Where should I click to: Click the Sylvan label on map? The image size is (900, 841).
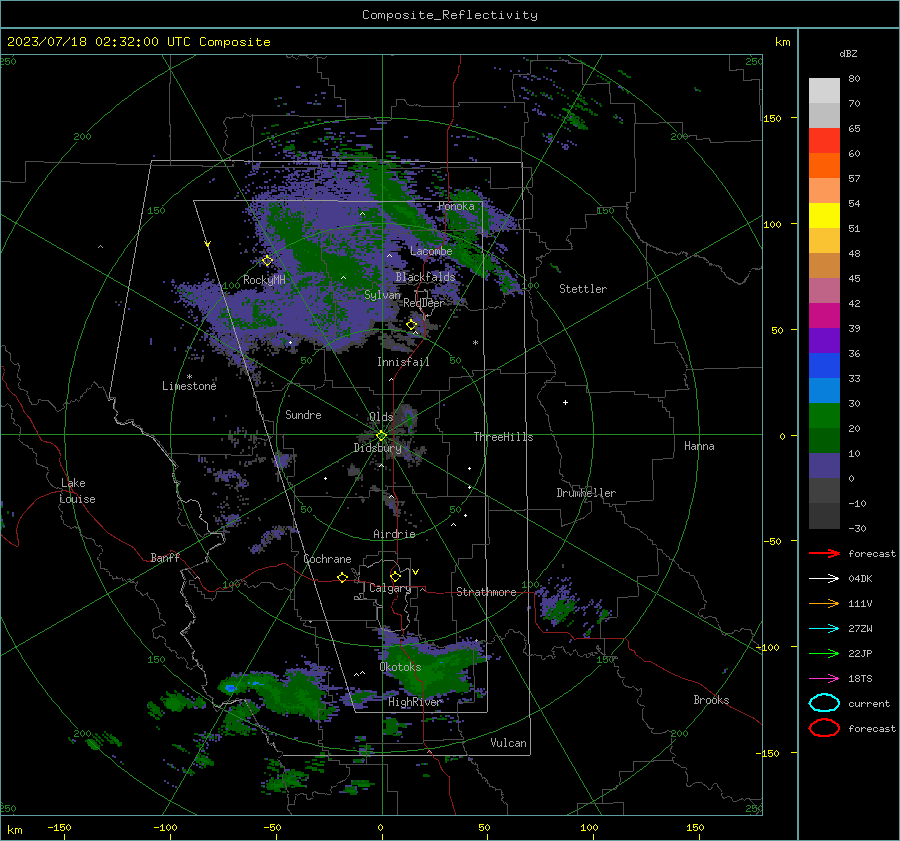tap(382, 295)
